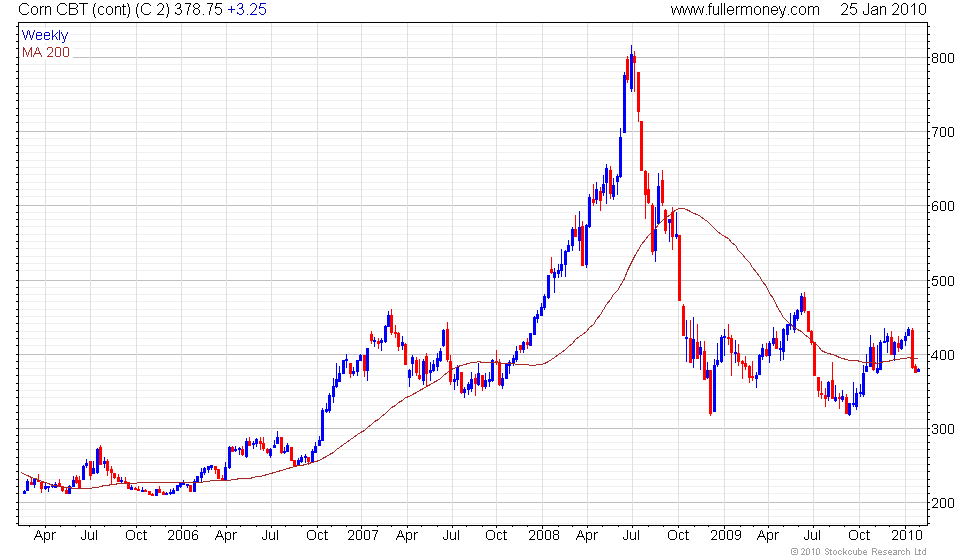Click the 2010 year label on time axis
Viewport: 980px width, 560px height.
click(907, 536)
